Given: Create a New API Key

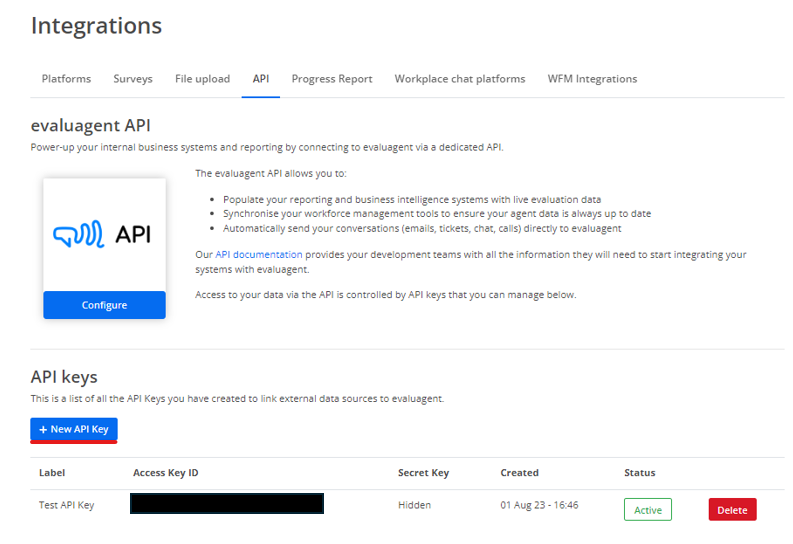Looking at the screenshot, I should click(74, 429).
